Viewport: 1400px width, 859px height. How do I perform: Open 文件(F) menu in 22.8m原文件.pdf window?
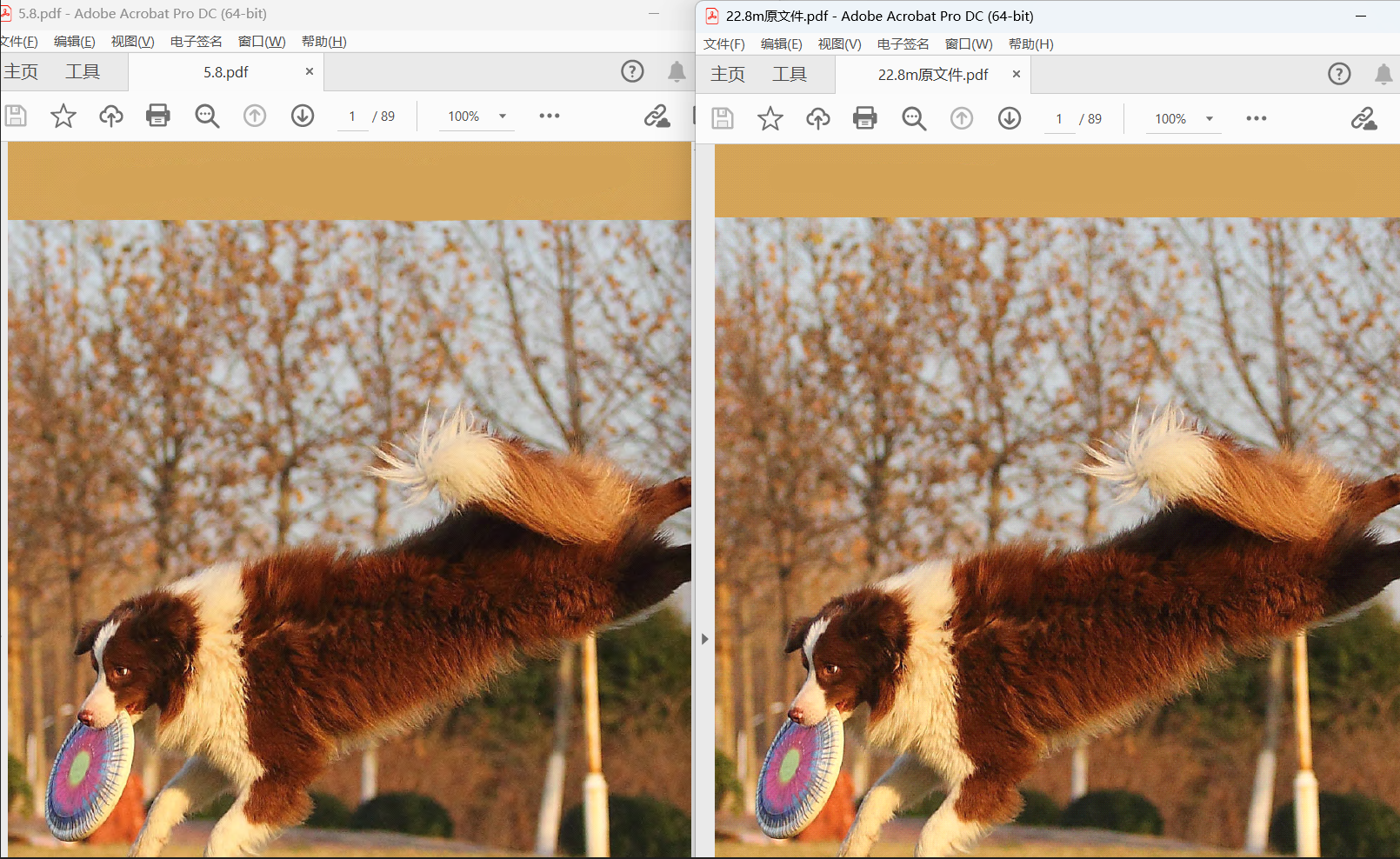click(724, 44)
